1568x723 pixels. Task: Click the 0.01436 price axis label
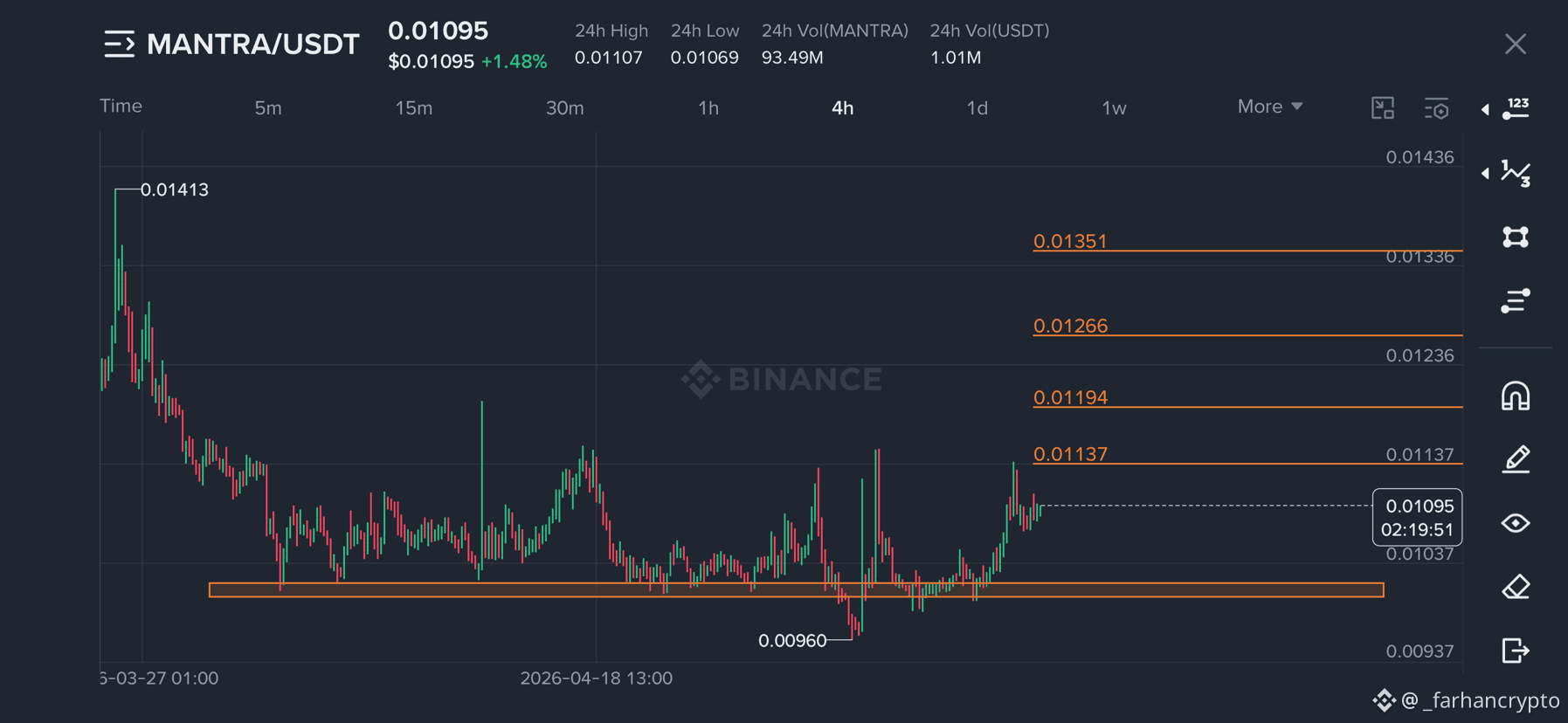pos(1420,157)
